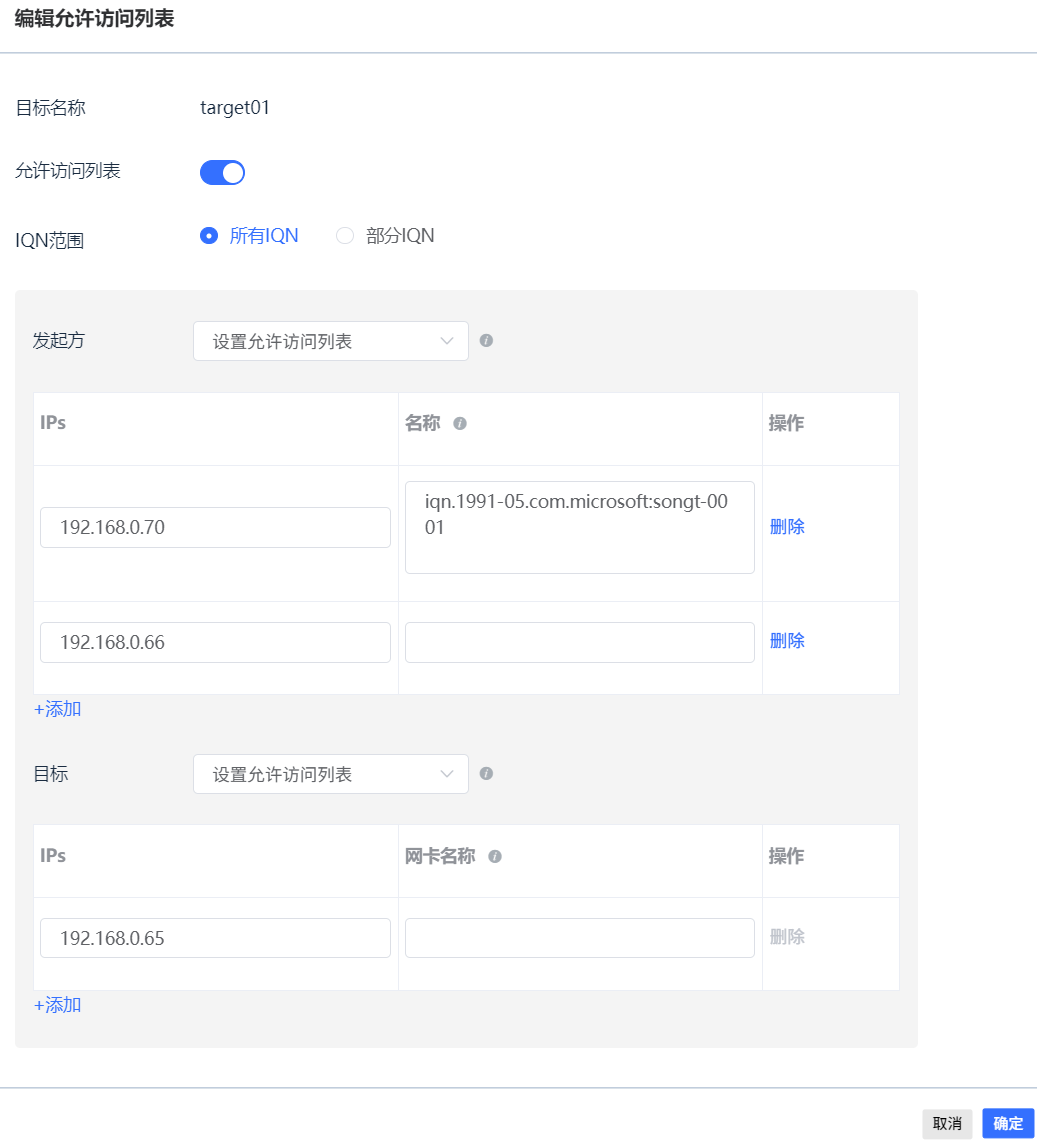
Task: Click info icon beside 发起方 dropdown
Action: point(486,341)
